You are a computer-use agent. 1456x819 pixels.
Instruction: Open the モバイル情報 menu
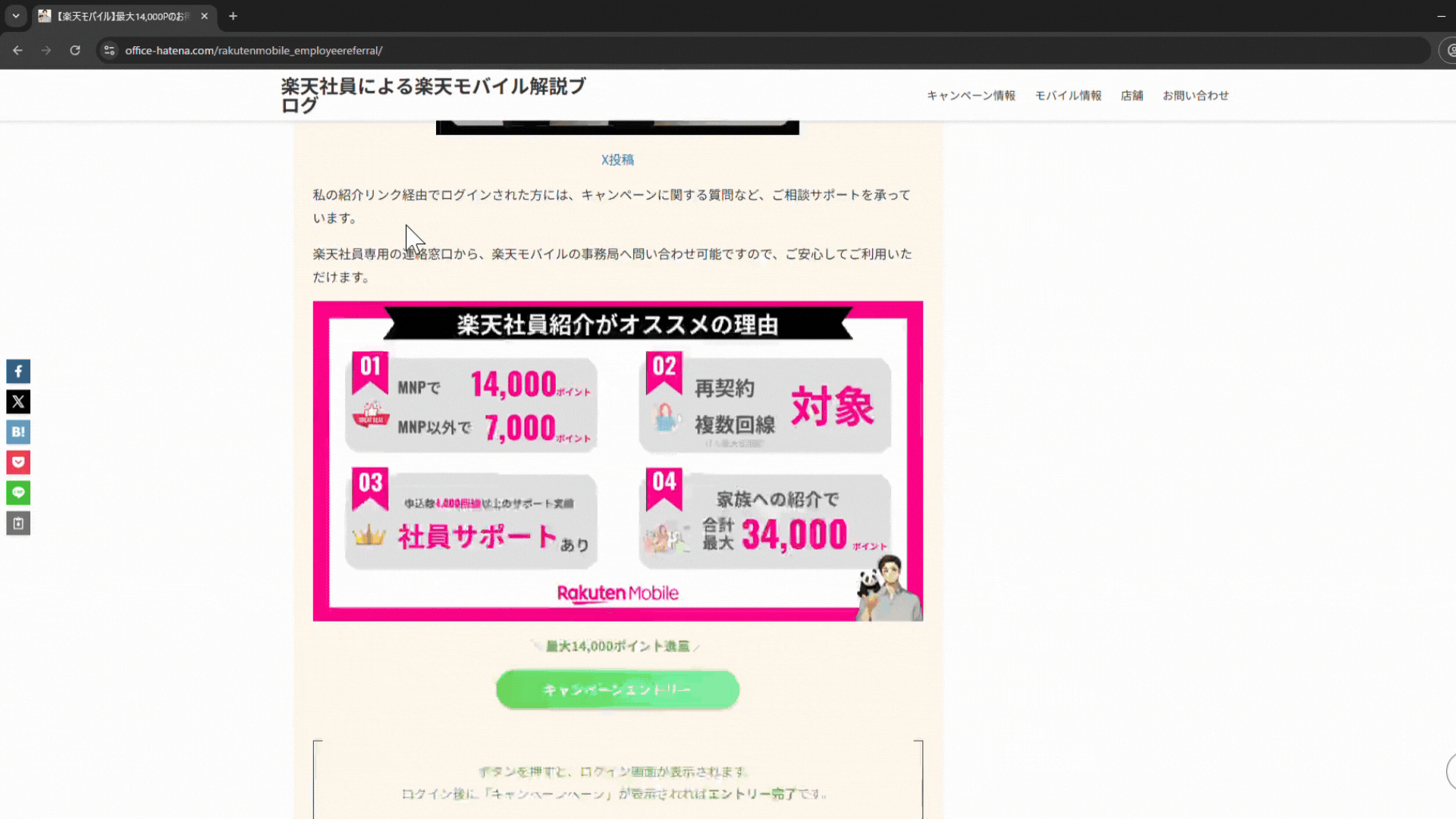pyautogui.click(x=1068, y=96)
